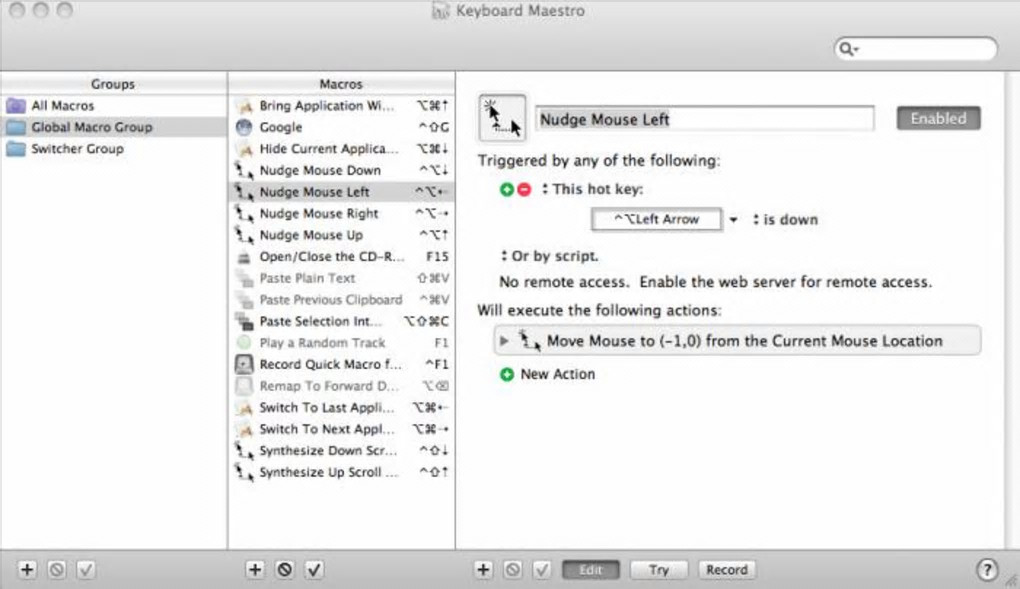Click the Remap To Forward Delete icon
1020x589 pixels.
tap(244, 386)
